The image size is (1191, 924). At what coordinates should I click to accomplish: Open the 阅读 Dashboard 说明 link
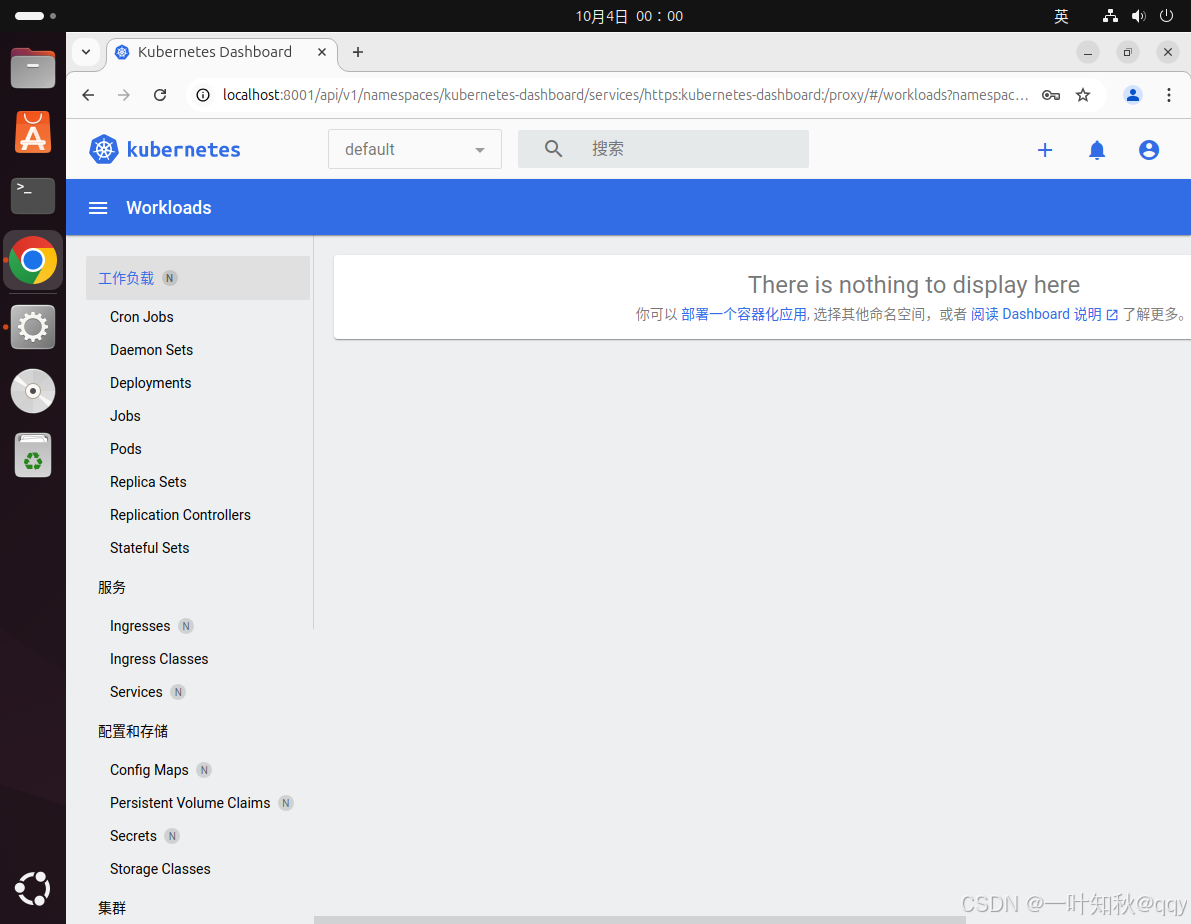(1044, 315)
